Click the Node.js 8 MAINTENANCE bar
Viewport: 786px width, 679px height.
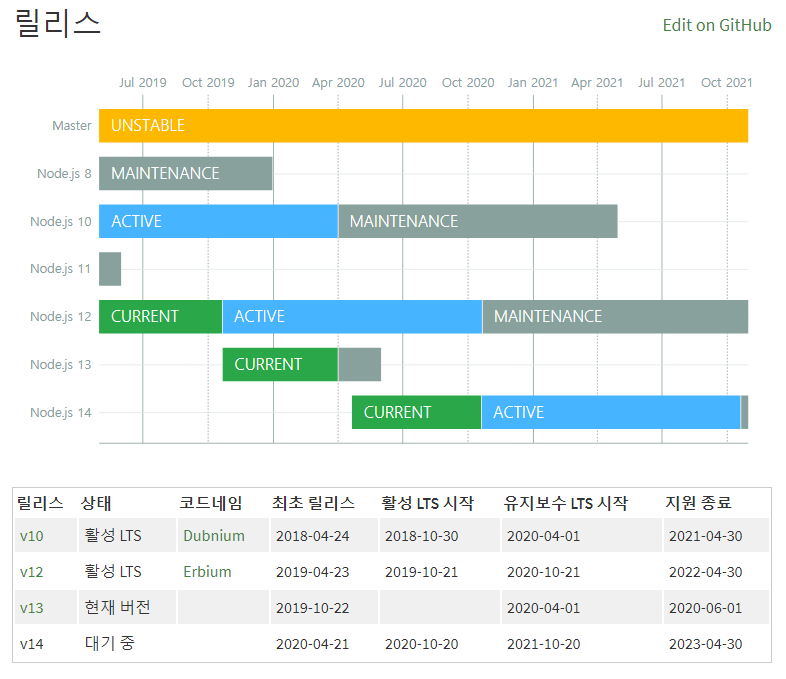pos(185,173)
